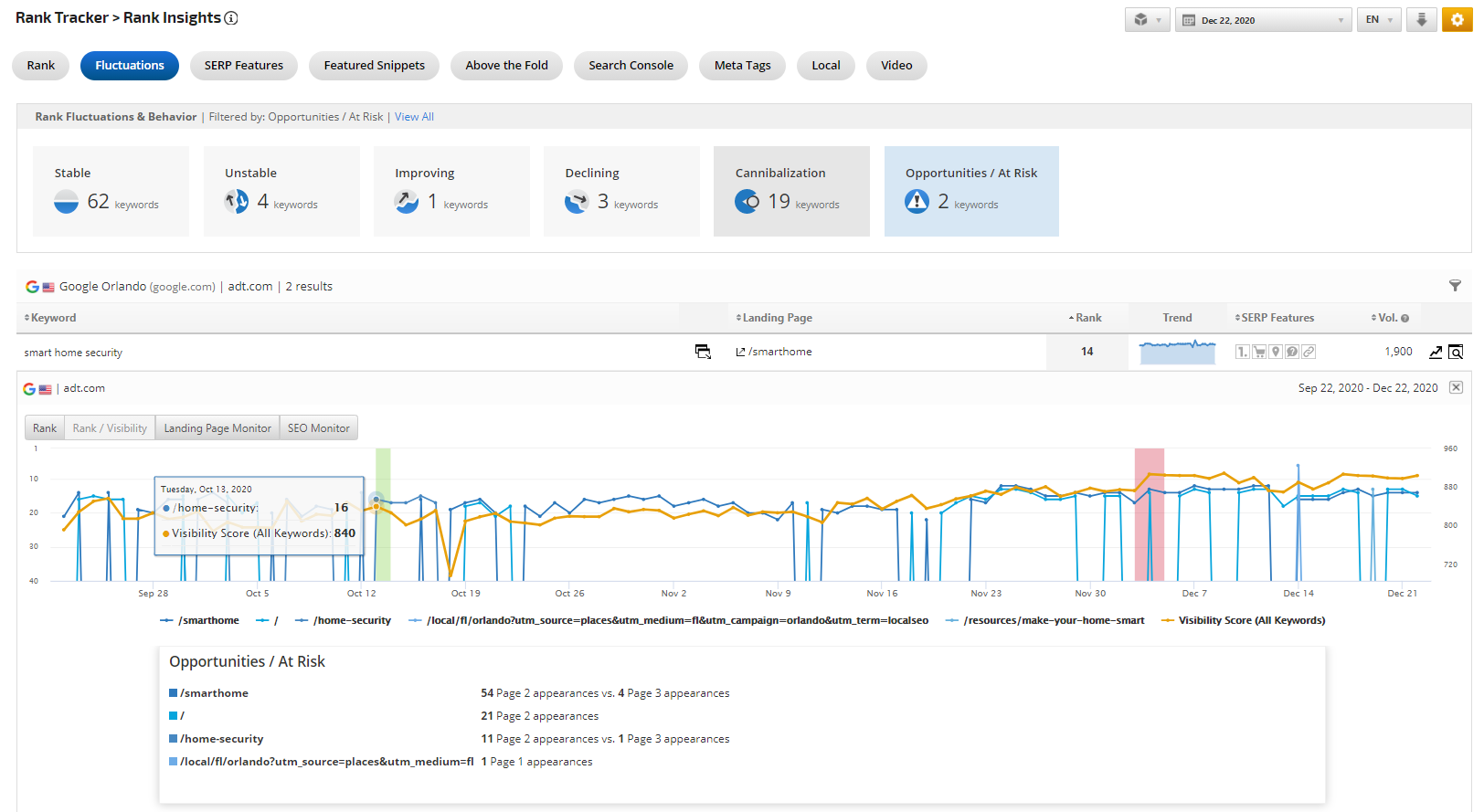Open the Dec 22, 2020 date dropdown

1263,20
